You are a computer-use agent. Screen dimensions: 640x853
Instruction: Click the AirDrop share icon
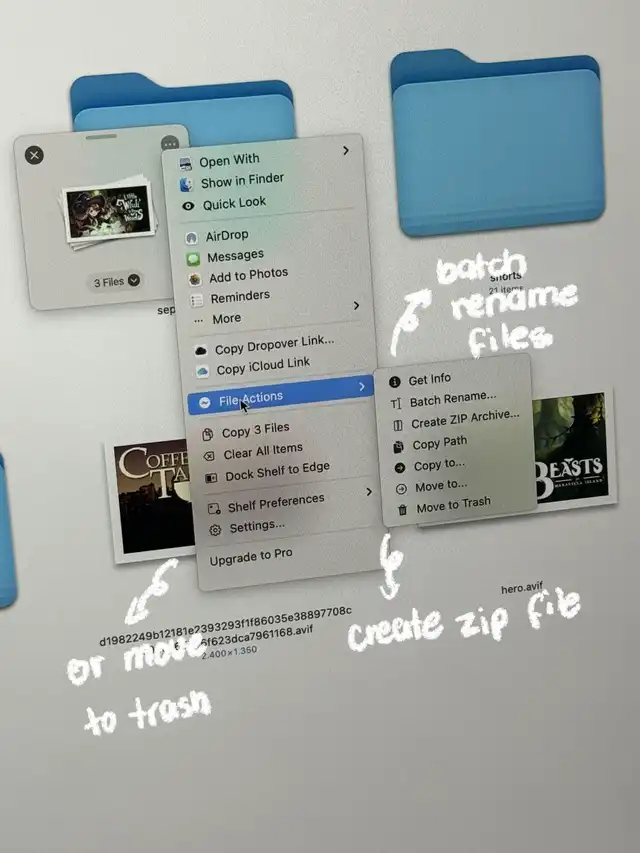coord(191,237)
